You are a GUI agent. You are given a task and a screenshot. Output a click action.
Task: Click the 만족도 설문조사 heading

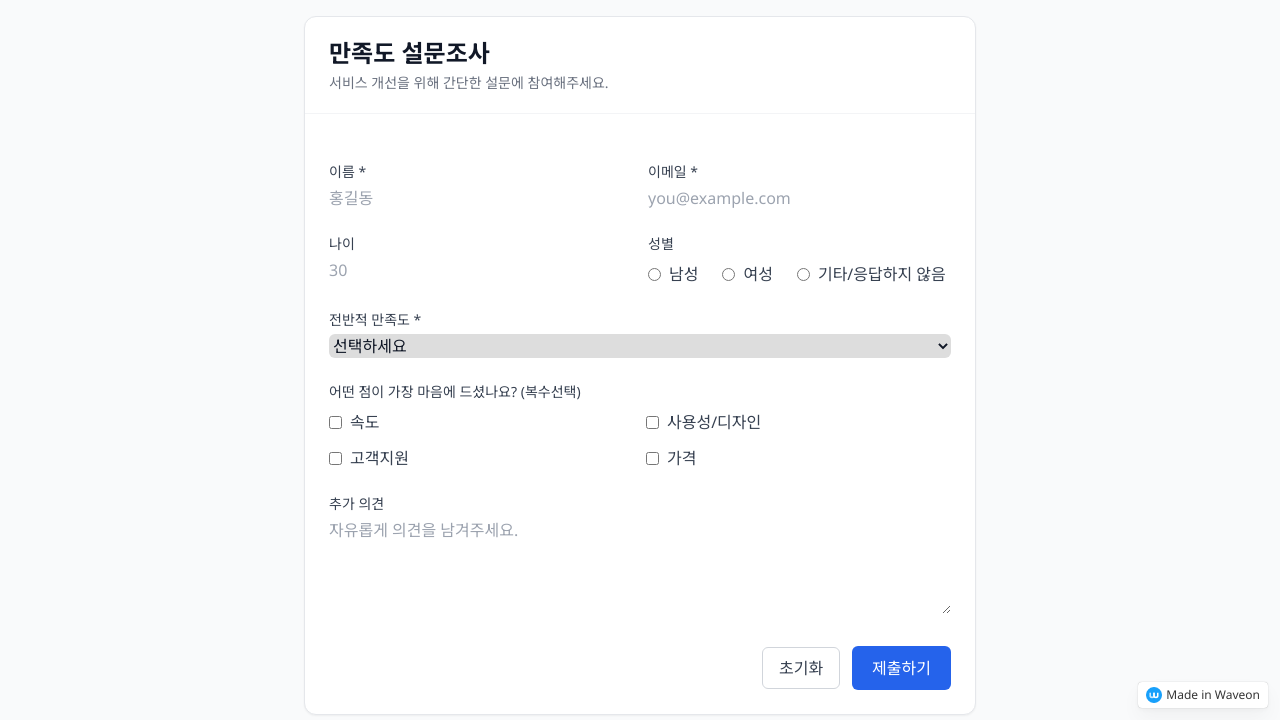point(409,53)
